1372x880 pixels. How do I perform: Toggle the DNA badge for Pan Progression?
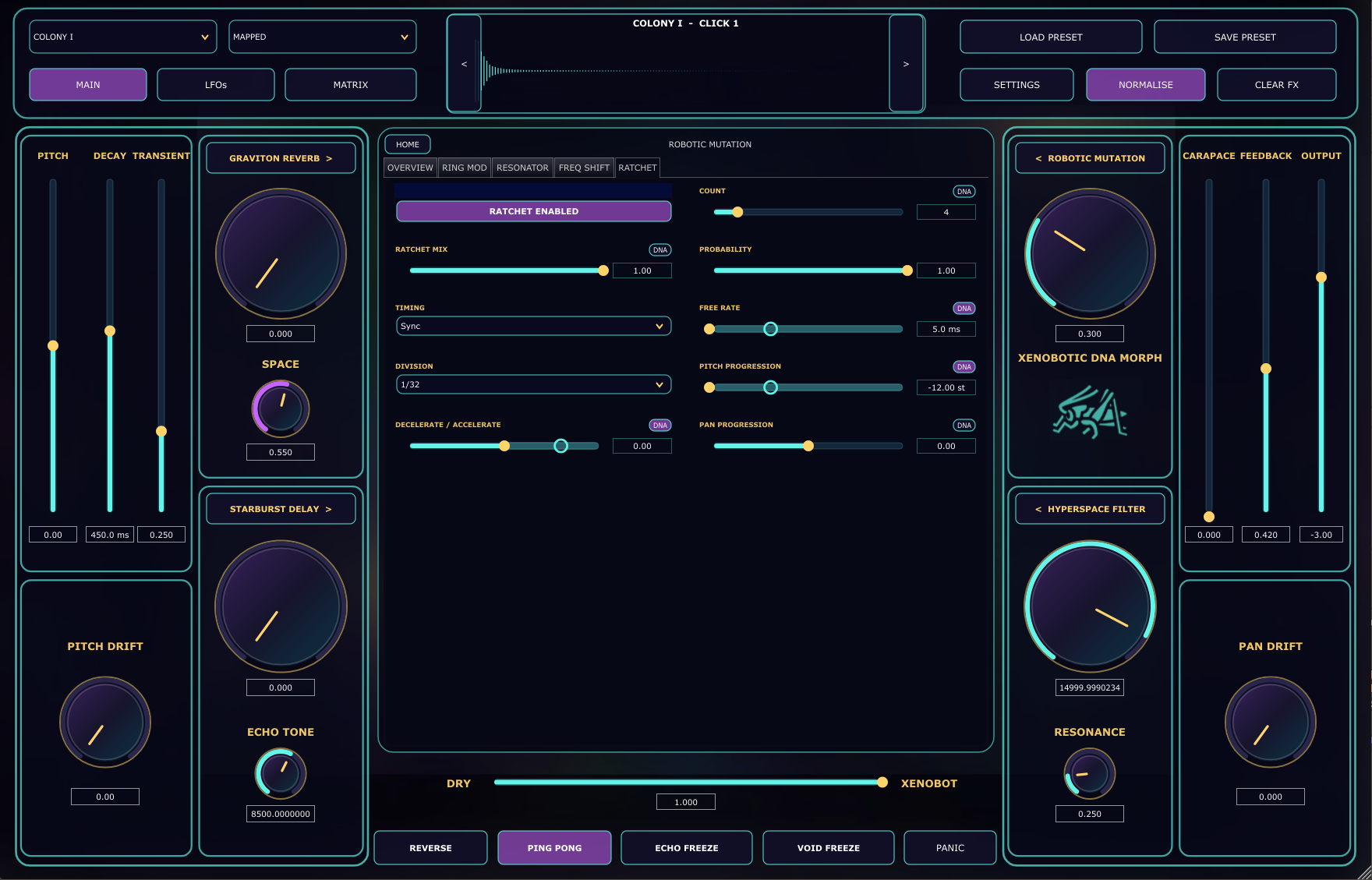coord(964,426)
